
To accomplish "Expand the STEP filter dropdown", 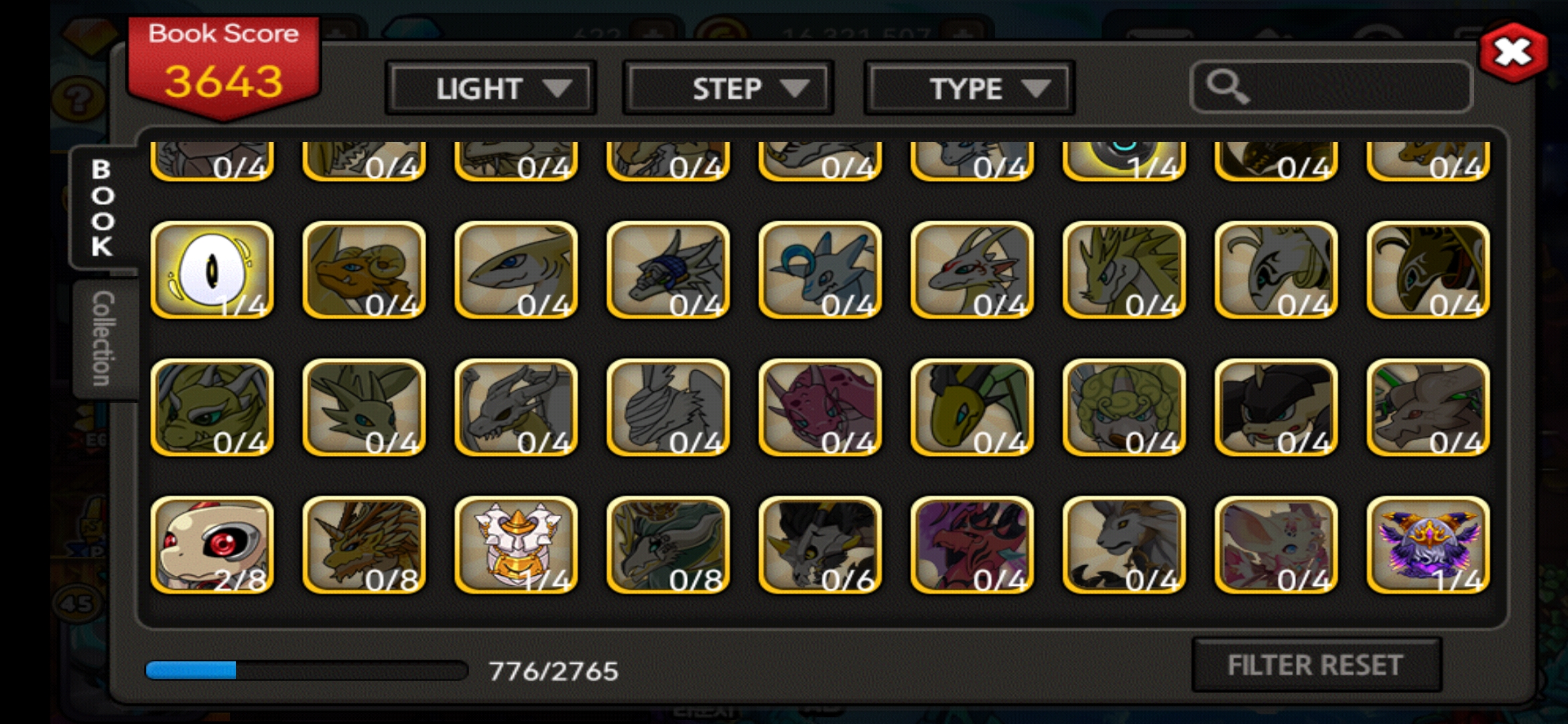I will click(728, 88).
